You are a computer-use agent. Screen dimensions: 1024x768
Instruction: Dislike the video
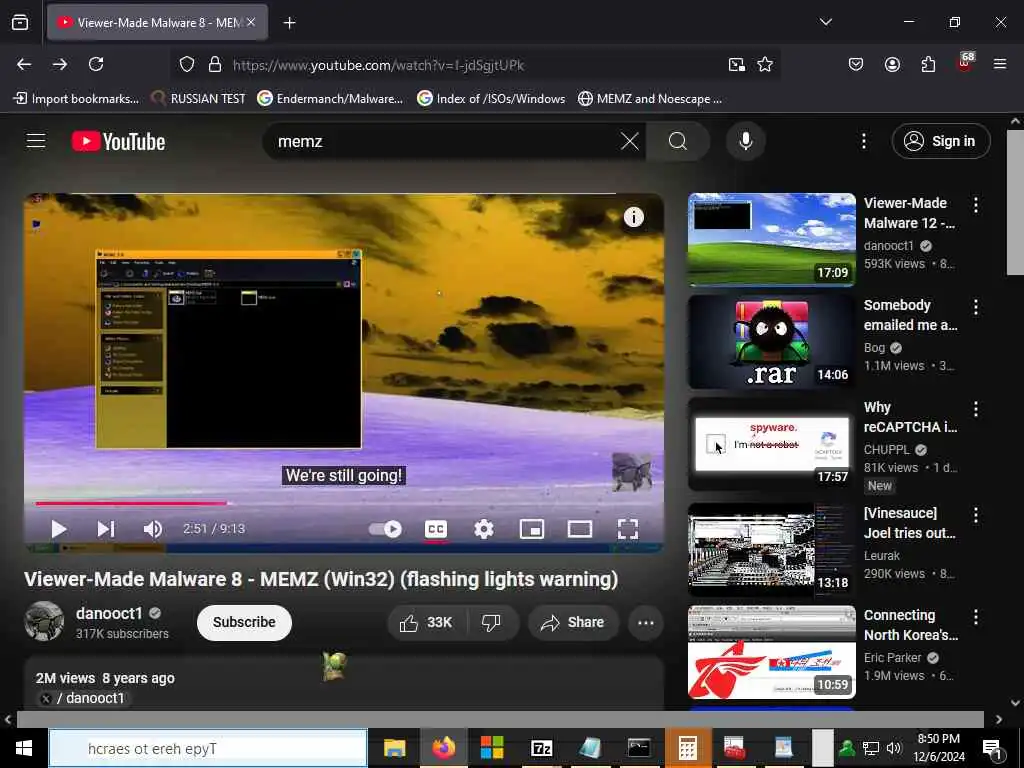(x=492, y=623)
